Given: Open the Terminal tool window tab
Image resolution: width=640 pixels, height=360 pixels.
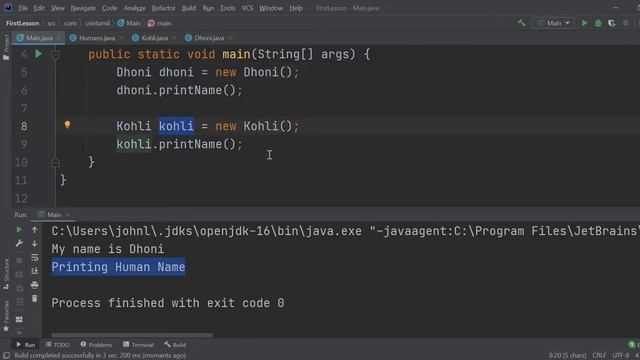Looking at the screenshot, I should (x=138, y=345).
